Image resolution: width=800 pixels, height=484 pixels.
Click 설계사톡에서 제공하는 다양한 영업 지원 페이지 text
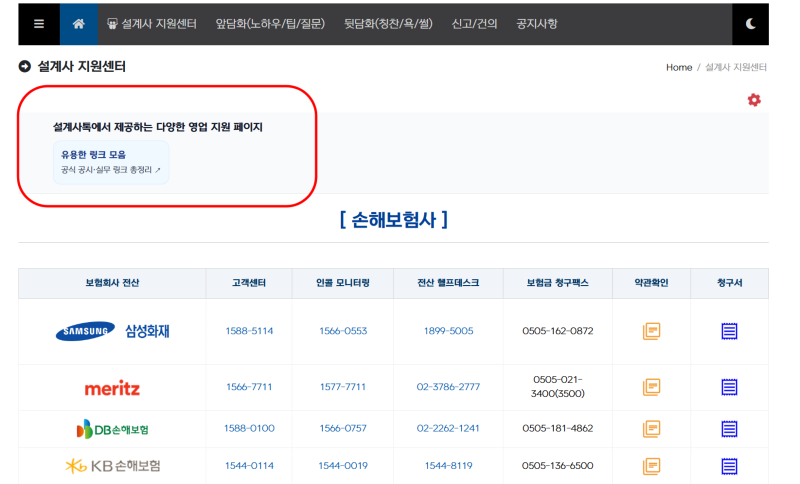pyautogui.click(x=158, y=127)
